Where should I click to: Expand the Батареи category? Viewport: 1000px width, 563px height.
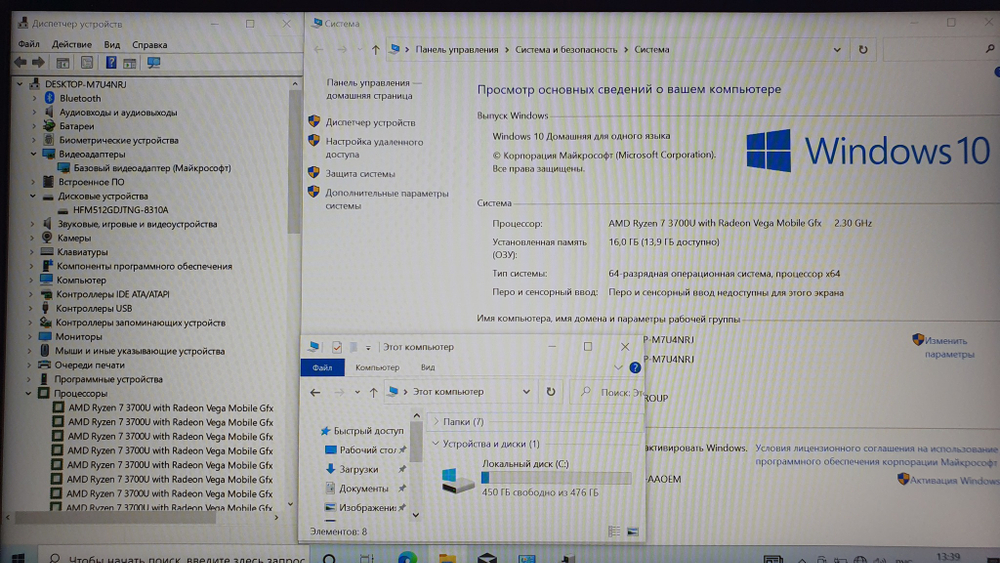click(34, 126)
